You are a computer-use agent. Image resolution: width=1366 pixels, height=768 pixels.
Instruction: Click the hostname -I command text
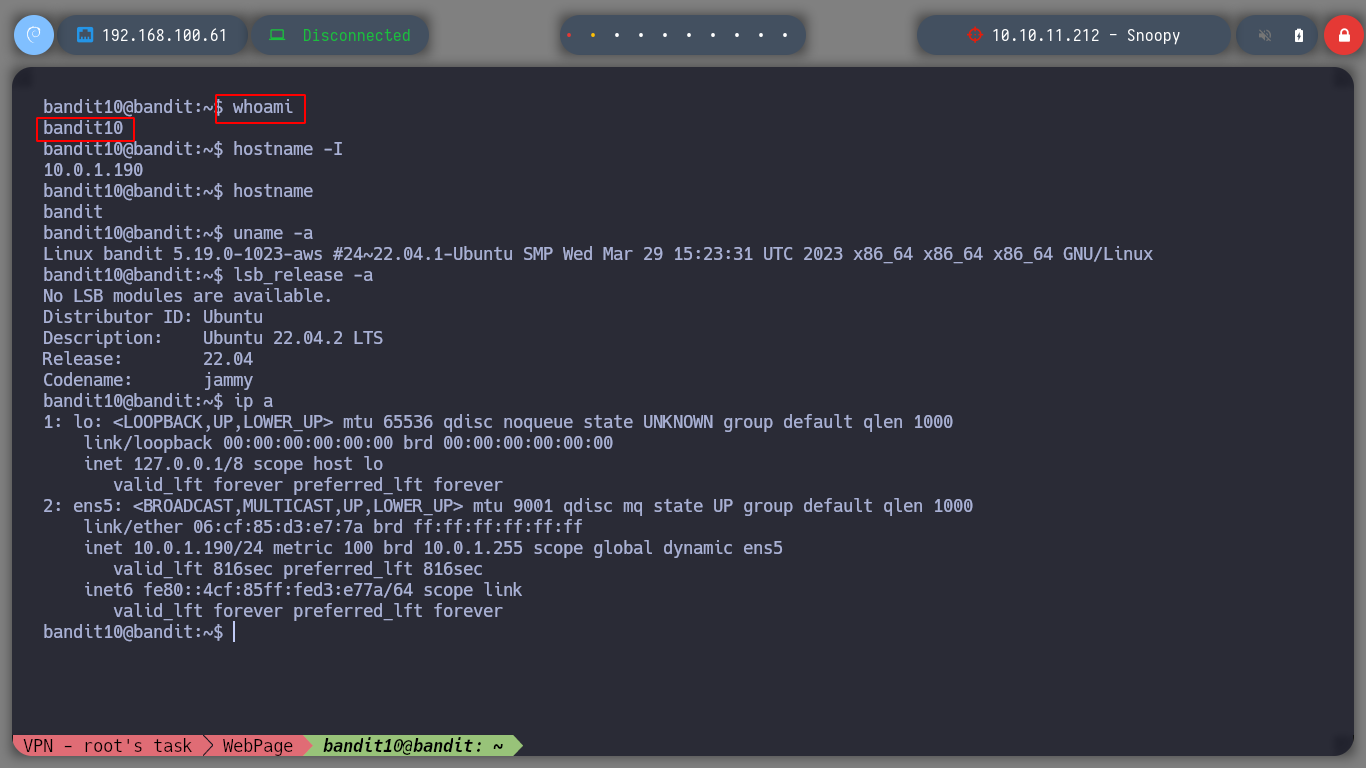(288, 149)
